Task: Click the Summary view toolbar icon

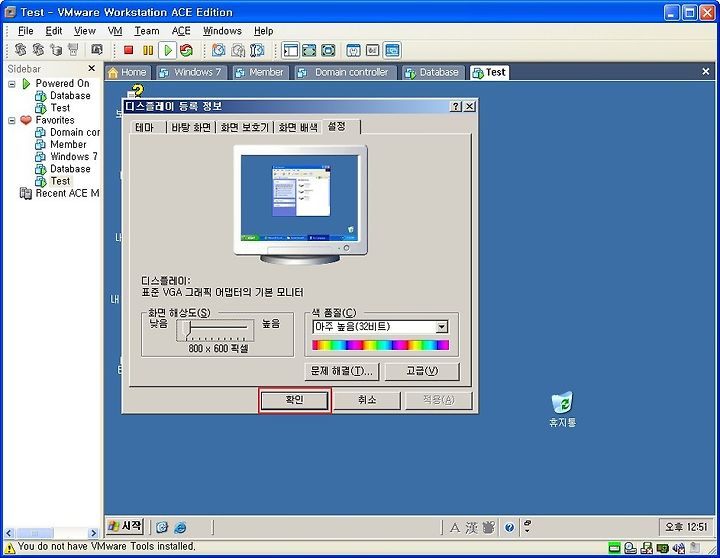Action: [354, 50]
